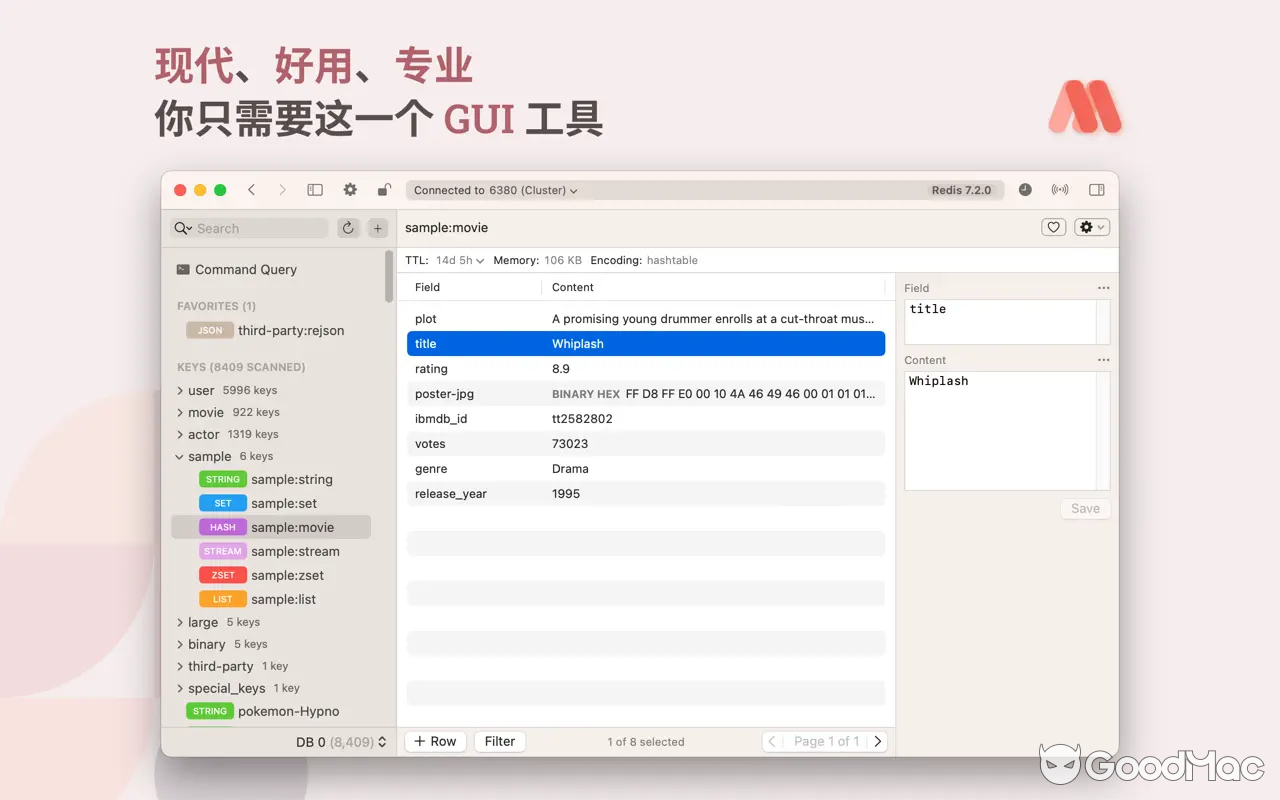1280x800 pixels.
Task: Open the split view icon at top right
Action: 1096,189
